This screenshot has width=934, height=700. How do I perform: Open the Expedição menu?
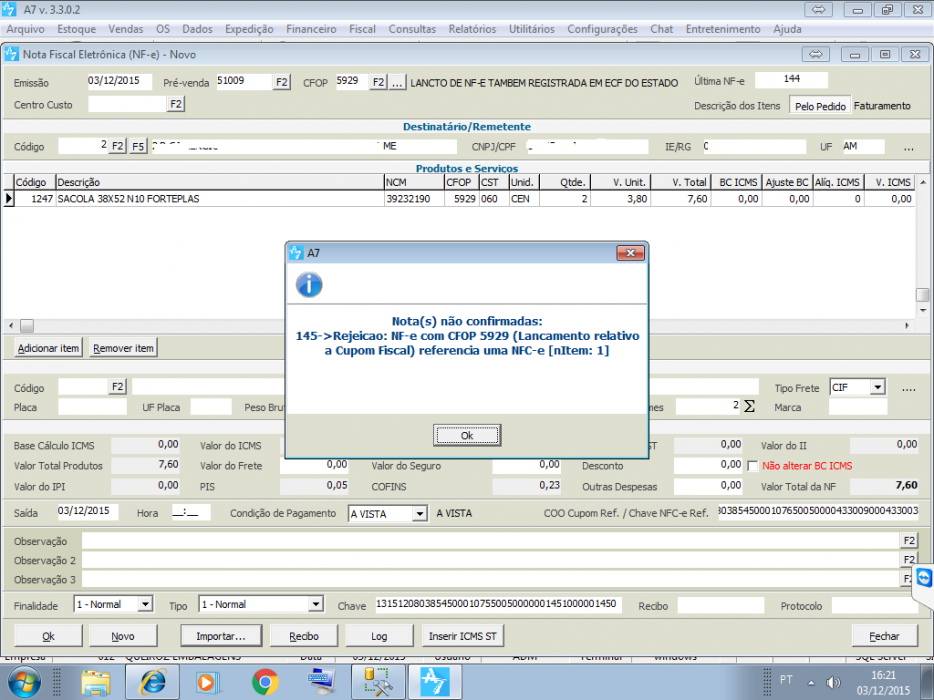click(x=249, y=29)
